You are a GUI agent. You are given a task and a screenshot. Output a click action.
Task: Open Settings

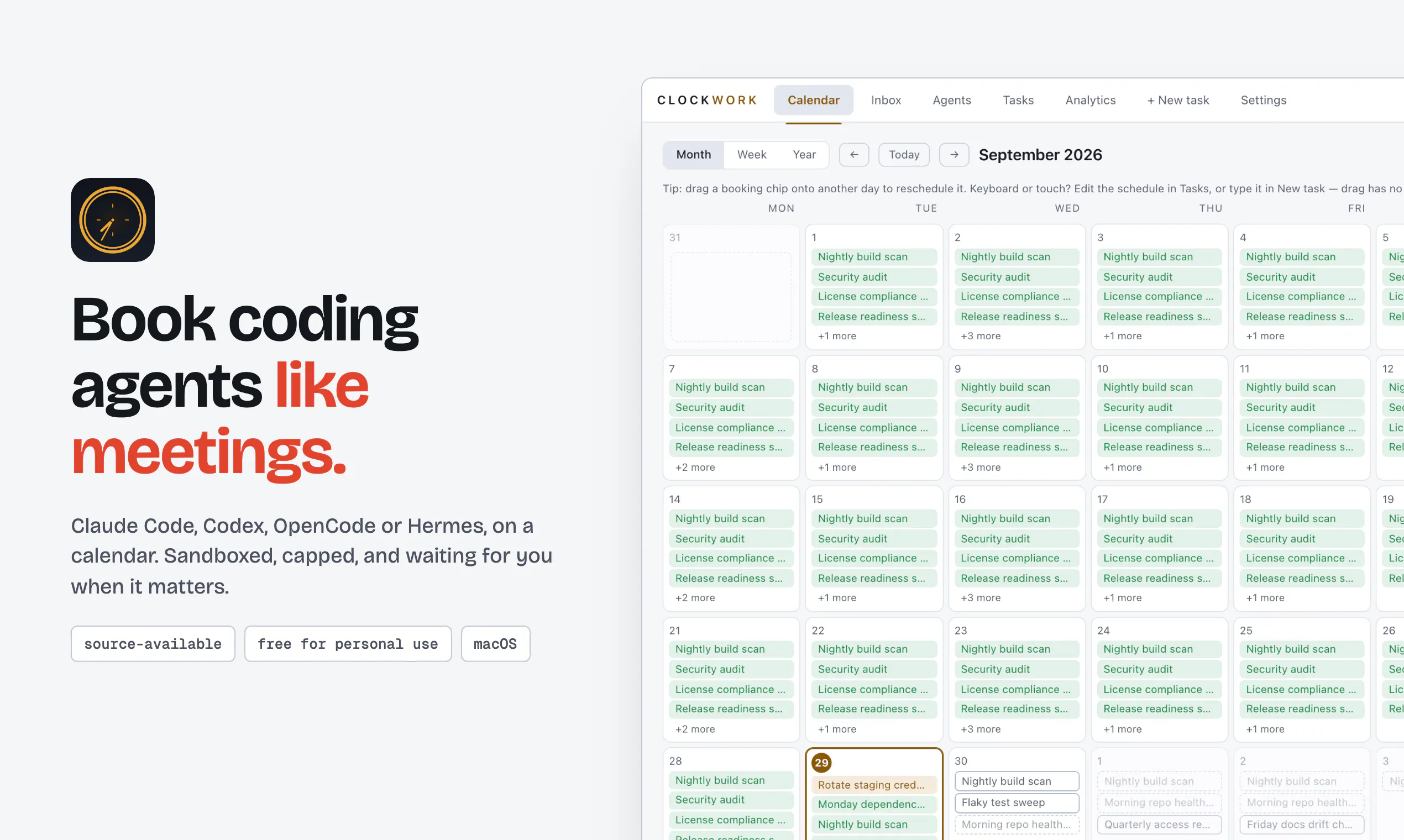point(1264,100)
